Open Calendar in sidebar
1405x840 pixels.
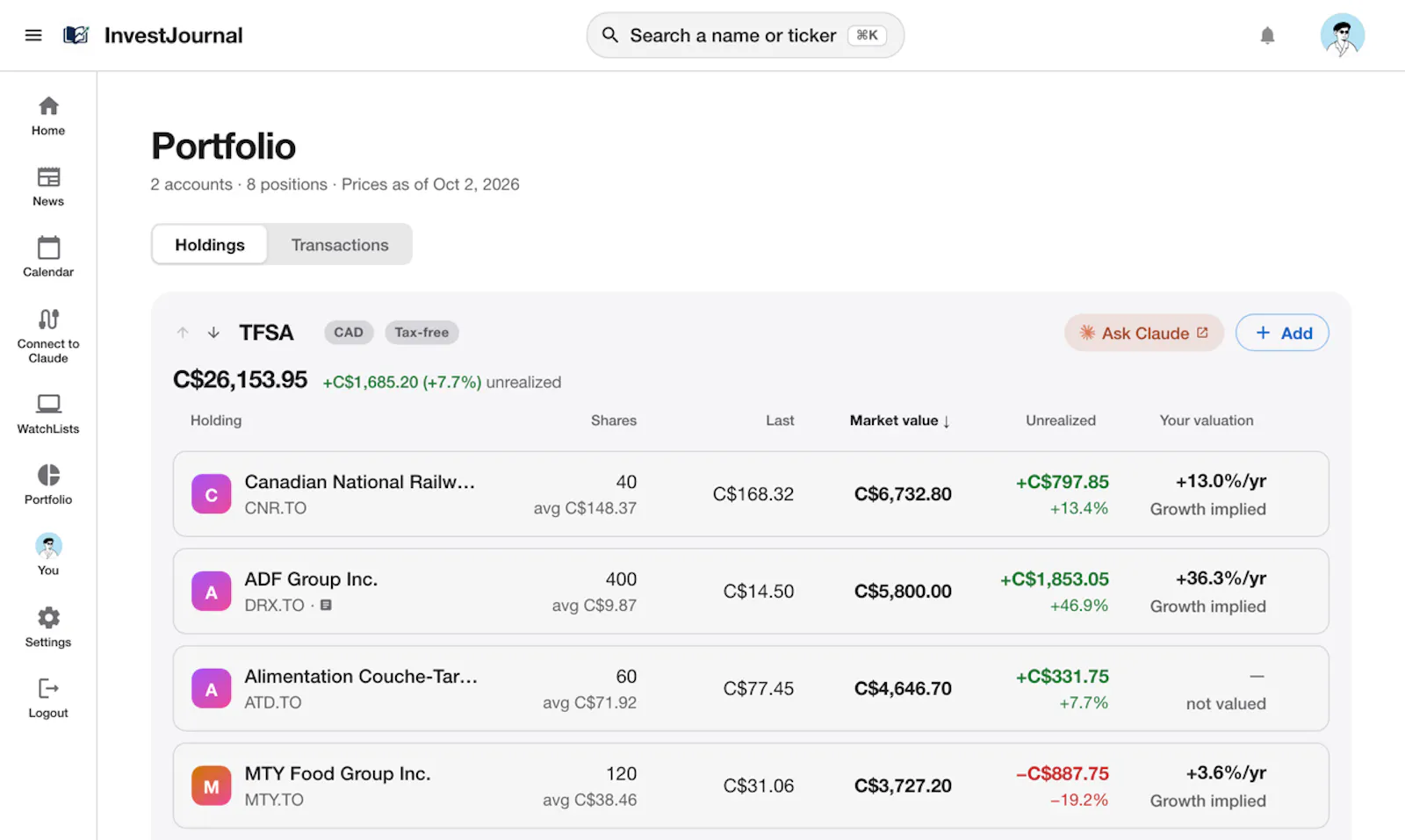48,257
